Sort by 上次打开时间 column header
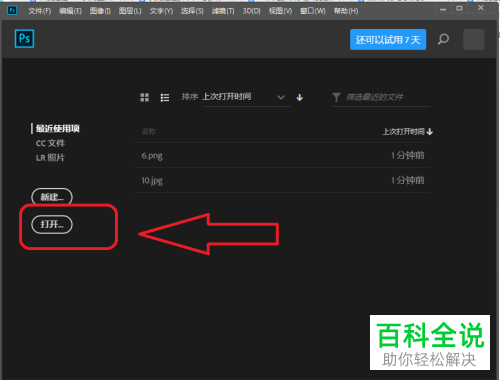The height and width of the screenshot is (380, 500). coord(408,132)
